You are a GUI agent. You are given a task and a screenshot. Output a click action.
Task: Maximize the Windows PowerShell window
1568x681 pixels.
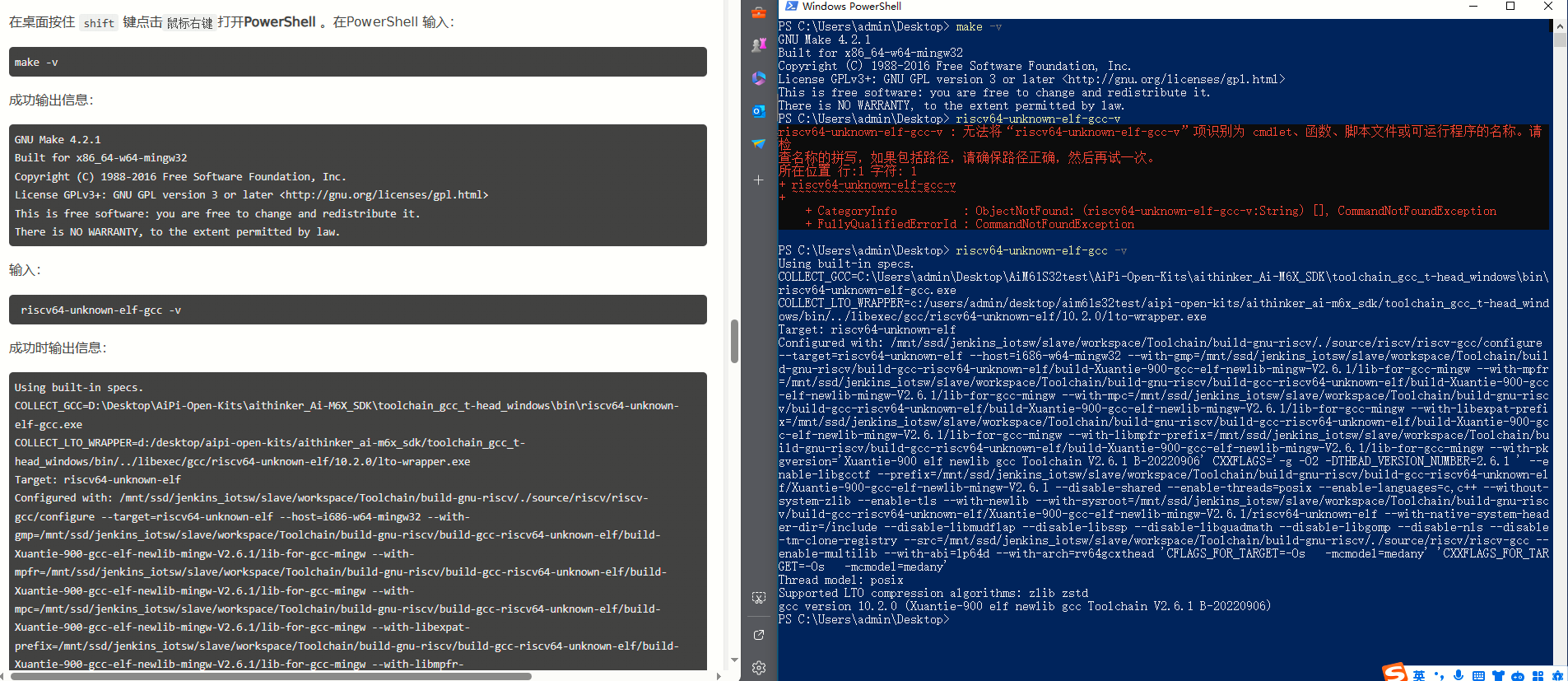tap(1510, 7)
